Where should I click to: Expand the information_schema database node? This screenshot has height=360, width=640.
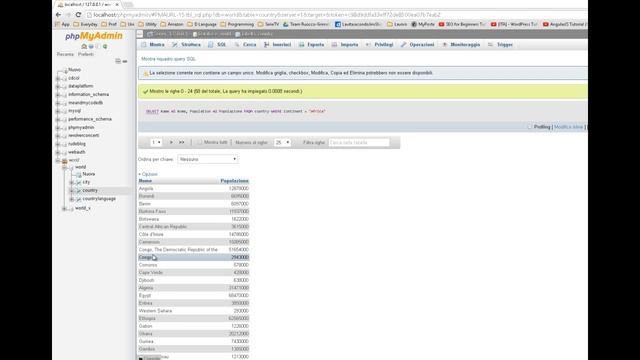58,95
